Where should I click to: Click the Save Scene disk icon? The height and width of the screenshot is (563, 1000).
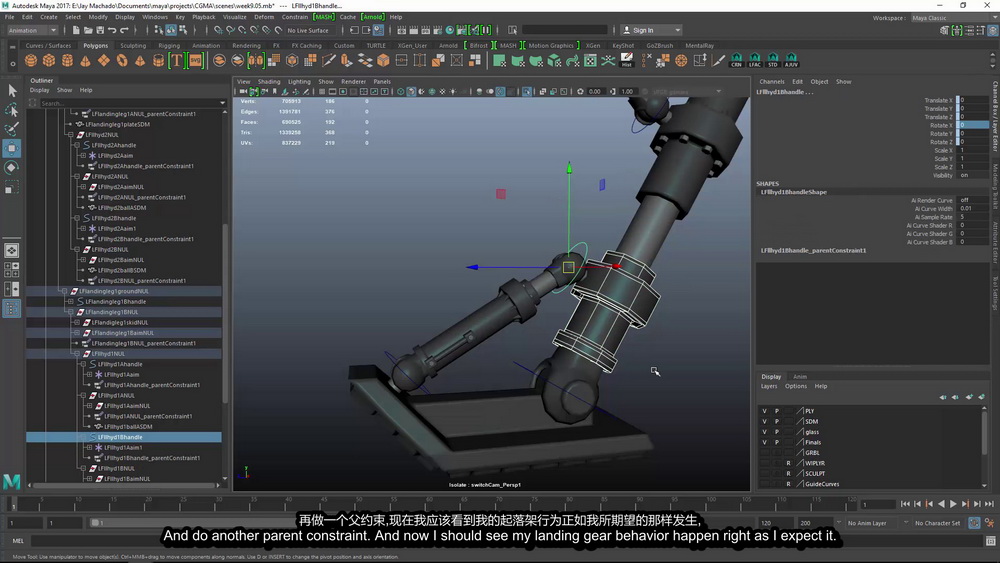(100, 30)
